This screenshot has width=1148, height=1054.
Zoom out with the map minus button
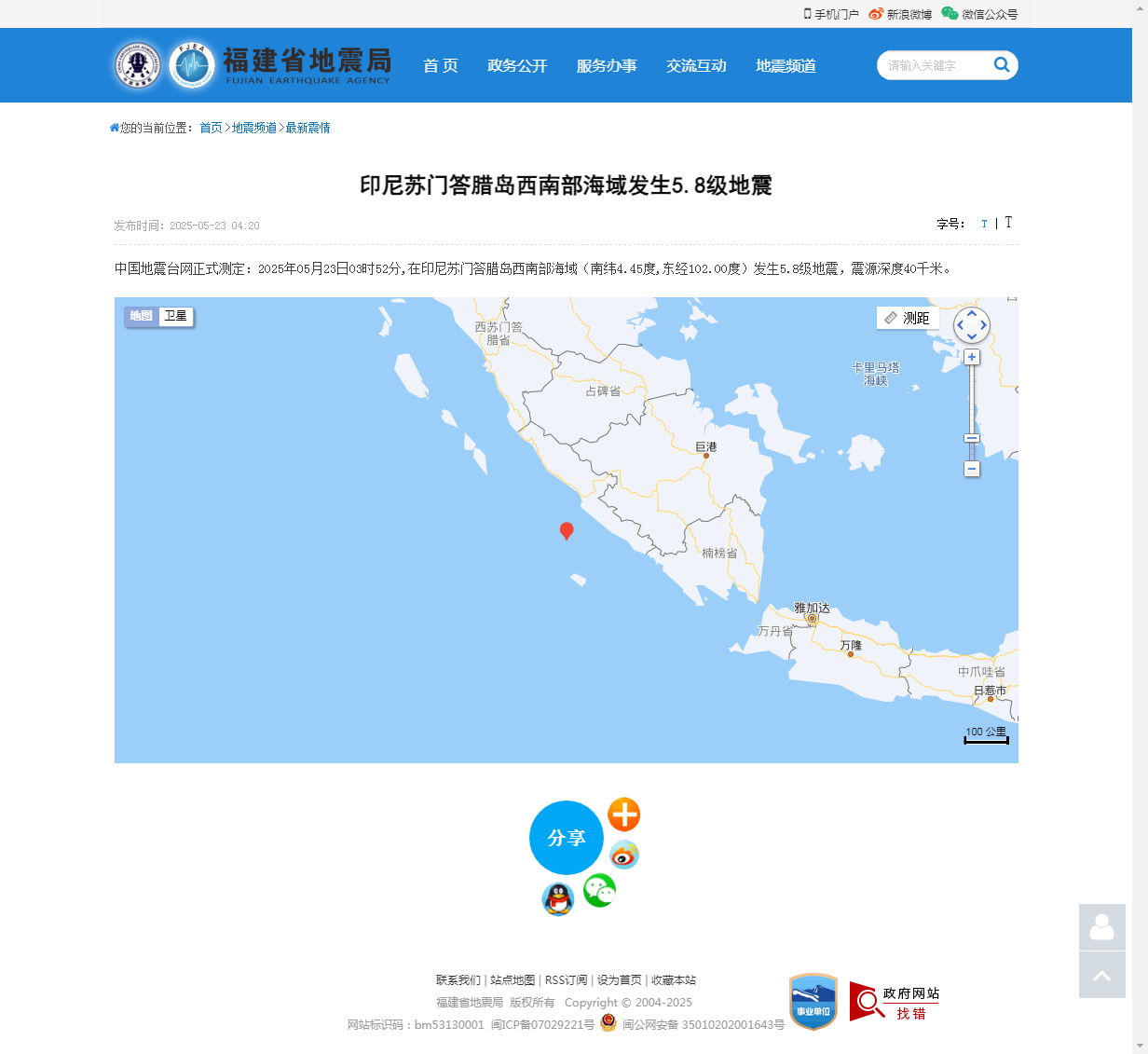click(972, 469)
